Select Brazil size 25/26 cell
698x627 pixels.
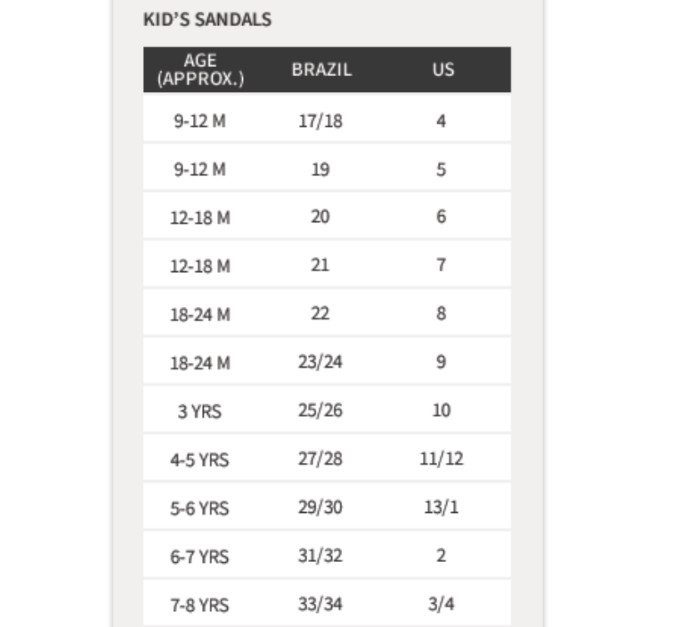point(321,410)
